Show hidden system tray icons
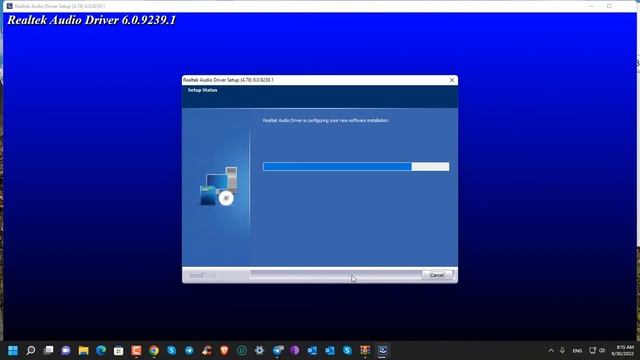 coord(551,351)
